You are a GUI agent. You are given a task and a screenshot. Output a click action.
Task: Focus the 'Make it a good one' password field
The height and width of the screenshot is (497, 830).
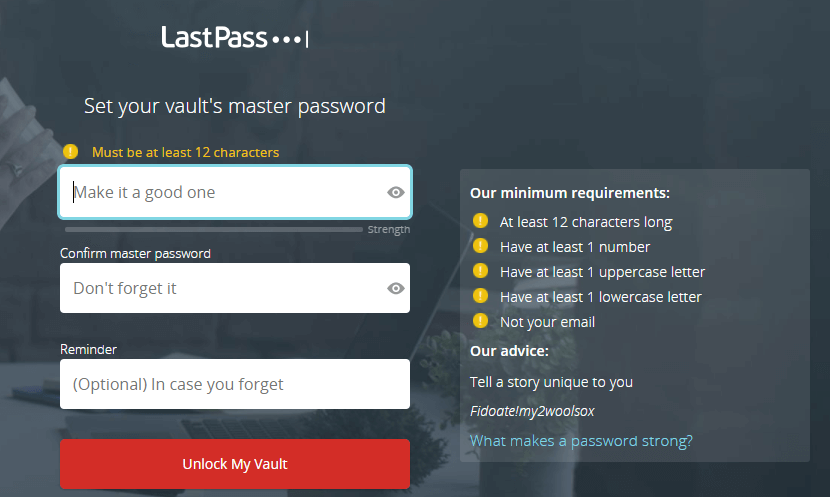(x=220, y=192)
